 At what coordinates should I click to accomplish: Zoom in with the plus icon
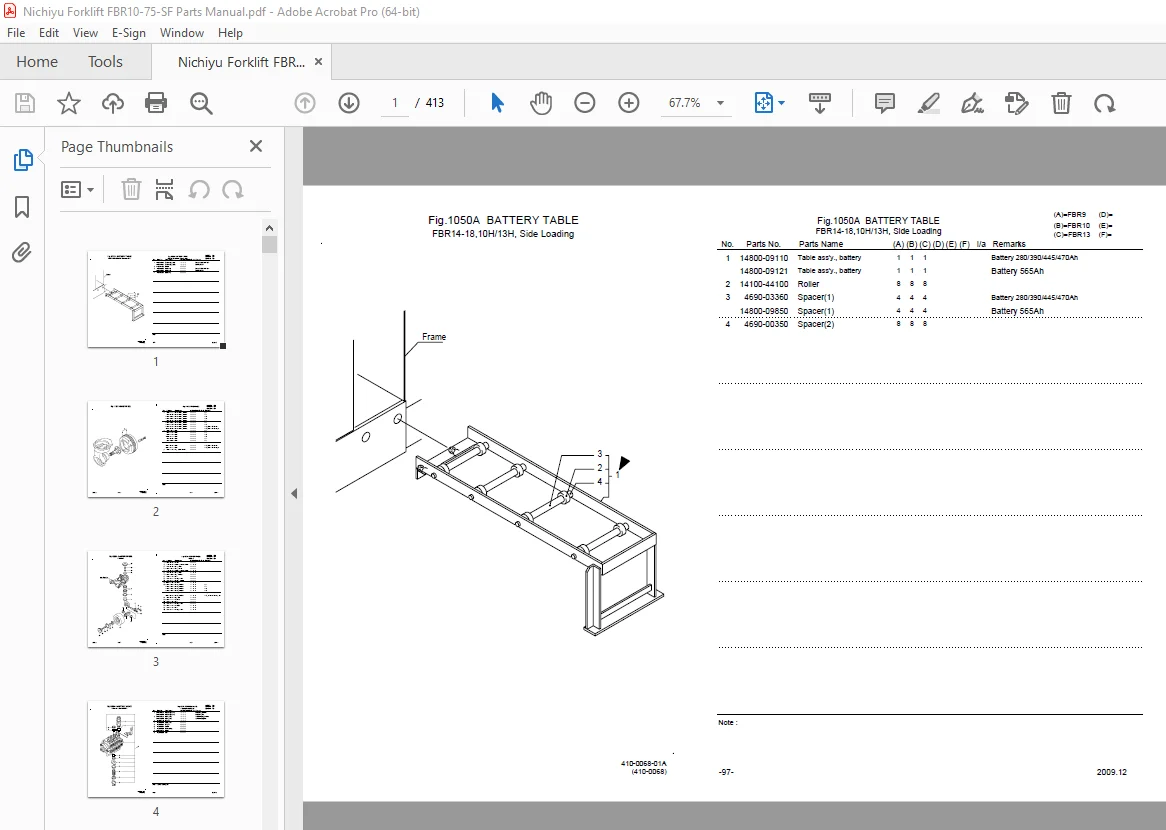pyautogui.click(x=628, y=103)
